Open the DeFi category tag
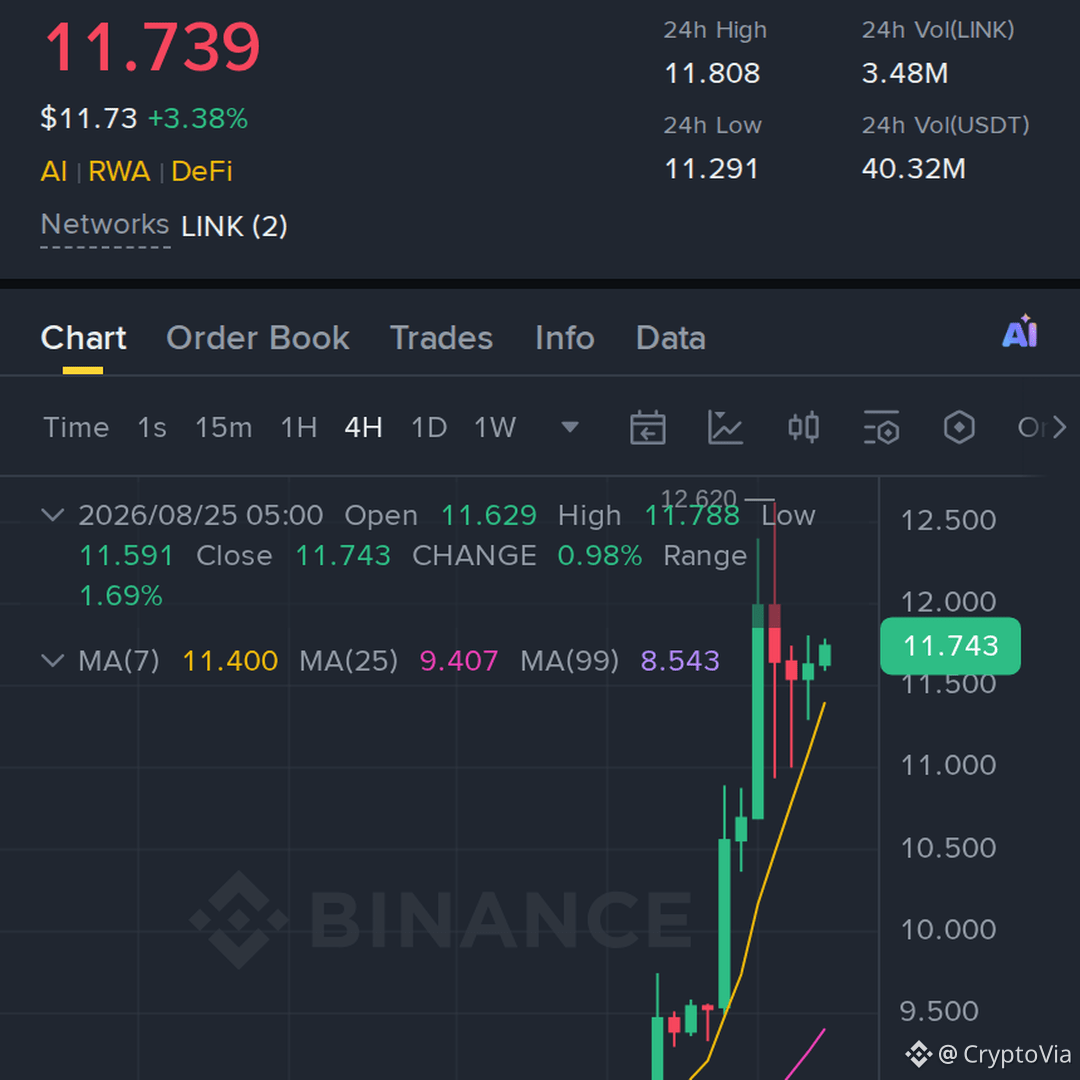1080x1080 pixels. tap(202, 172)
